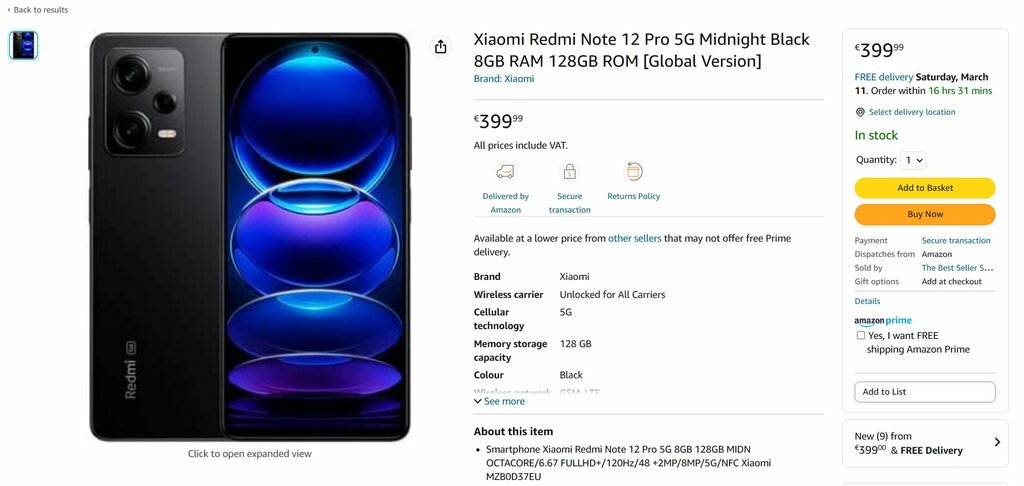Open expanded view of main phone image
Image resolution: width=1024 pixels, height=486 pixels.
click(249, 236)
